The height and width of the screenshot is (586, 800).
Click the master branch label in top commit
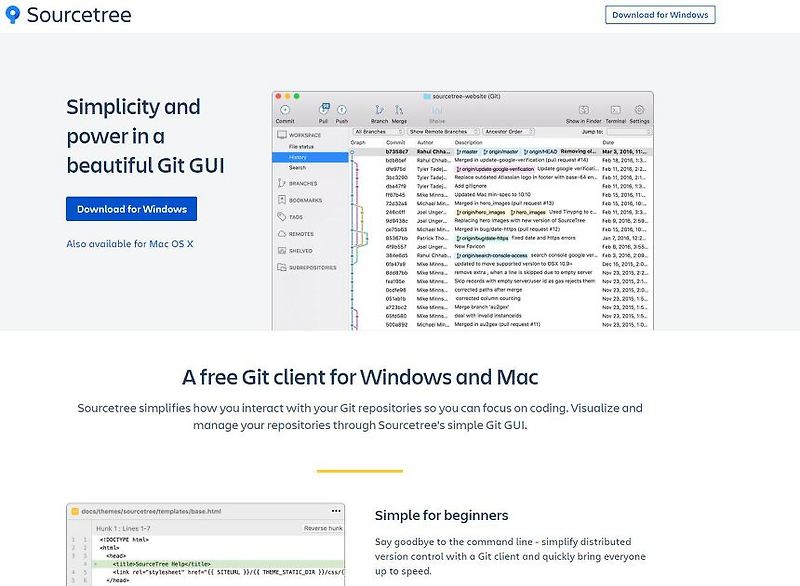pos(467,151)
